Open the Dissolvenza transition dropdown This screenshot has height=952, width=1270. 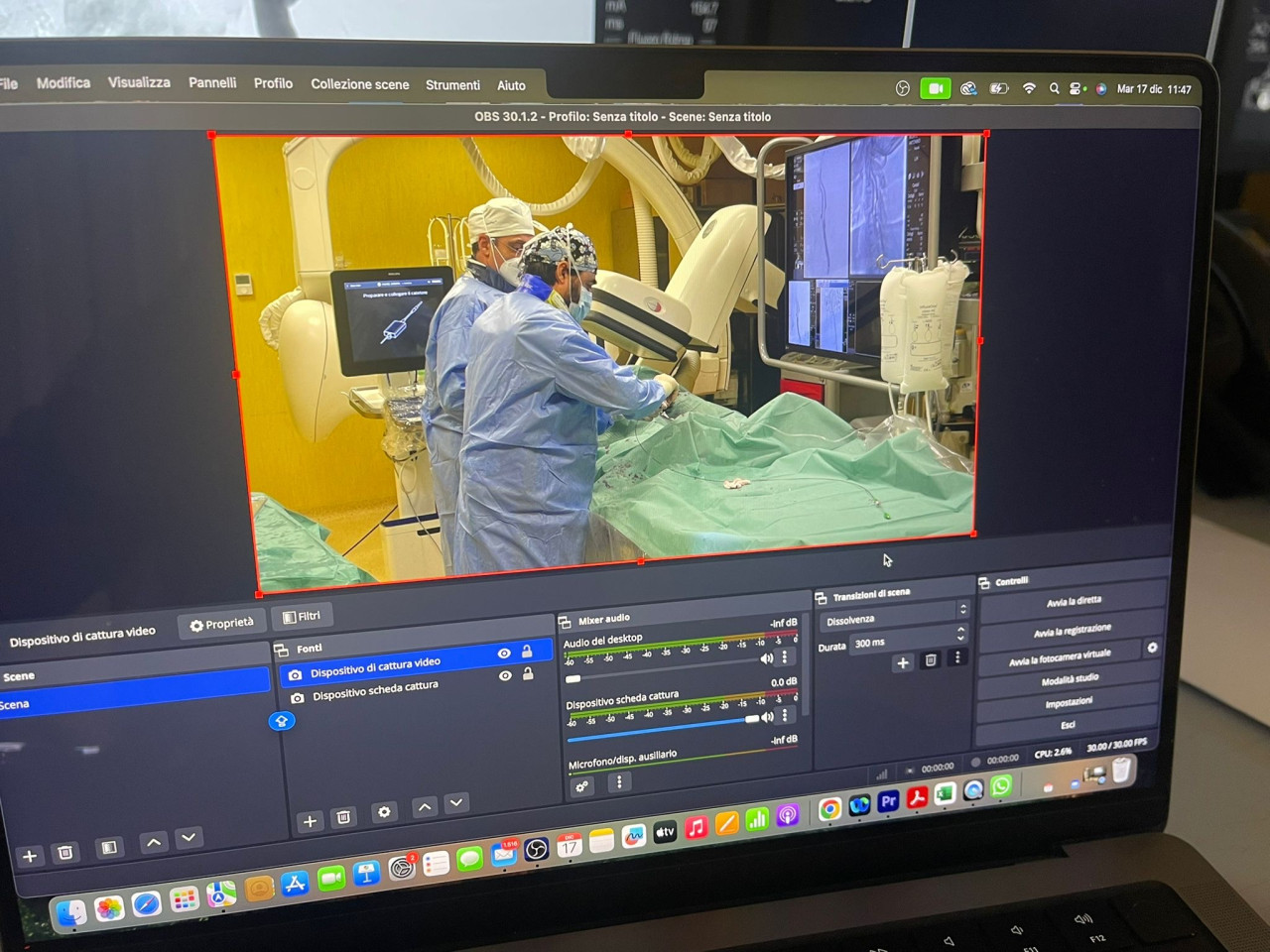894,616
